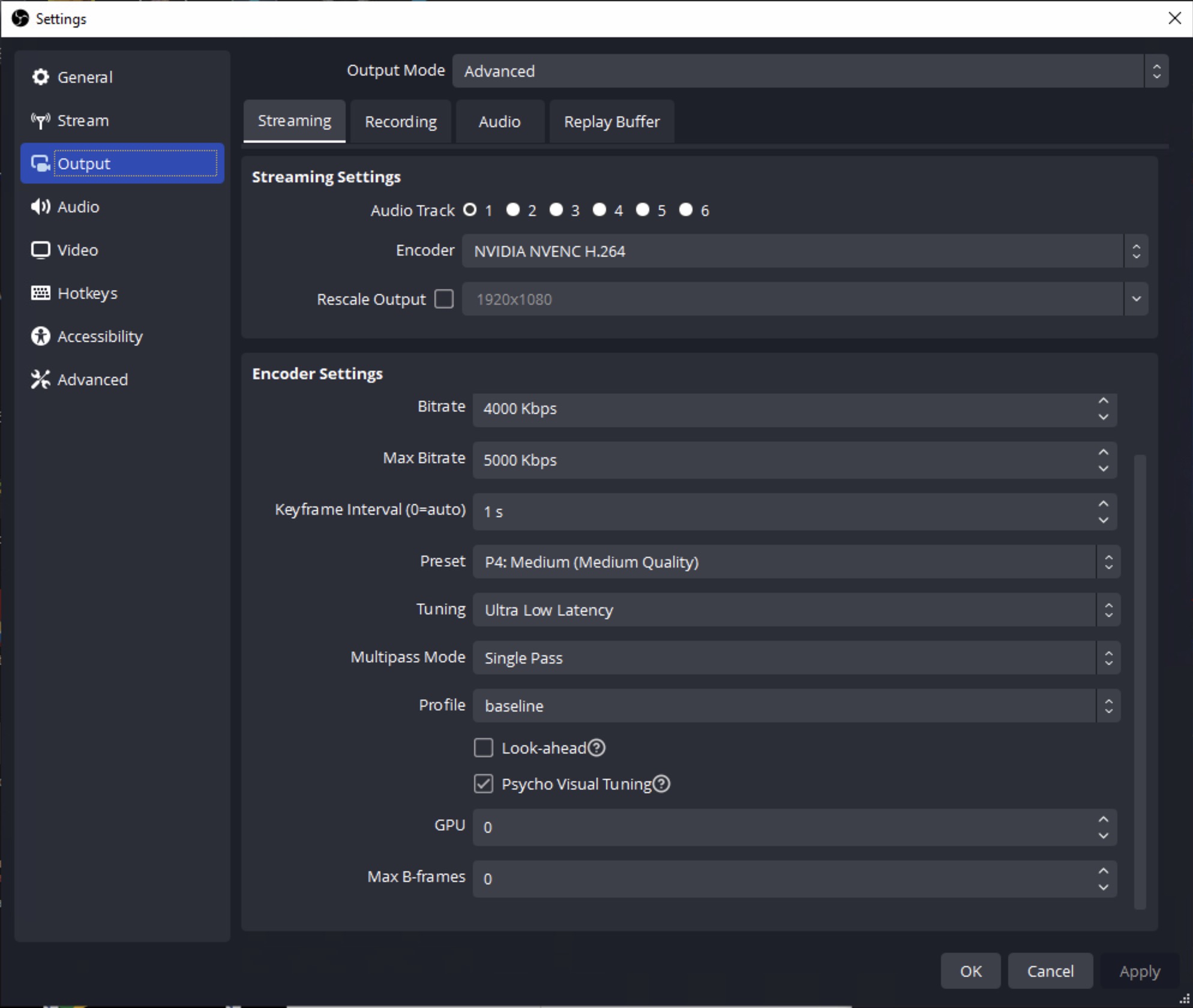Image resolution: width=1193 pixels, height=1008 pixels.
Task: Click the Stream antenna icon
Action: [x=40, y=121]
